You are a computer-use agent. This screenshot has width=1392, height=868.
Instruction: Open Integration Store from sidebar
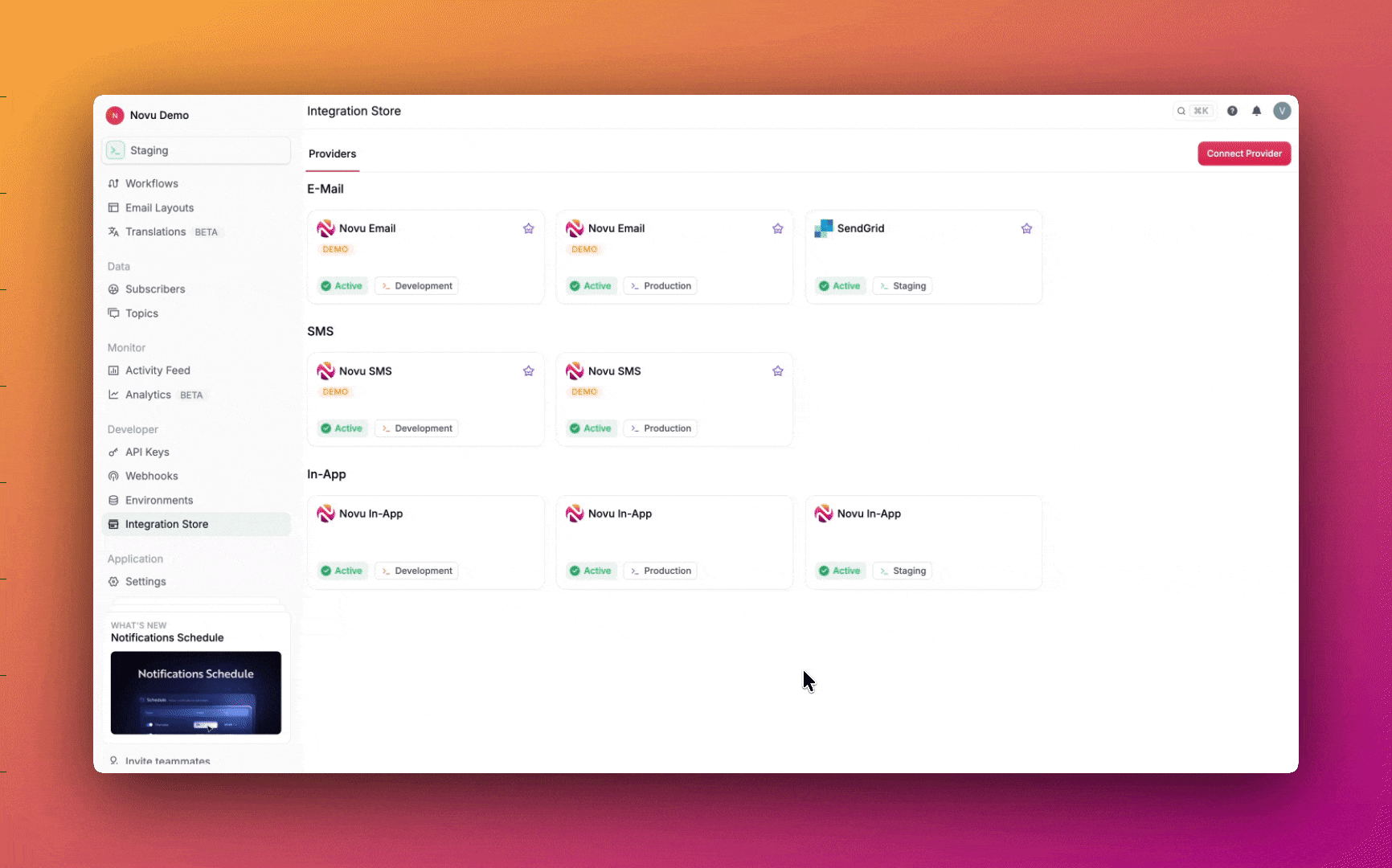pyautogui.click(x=166, y=524)
